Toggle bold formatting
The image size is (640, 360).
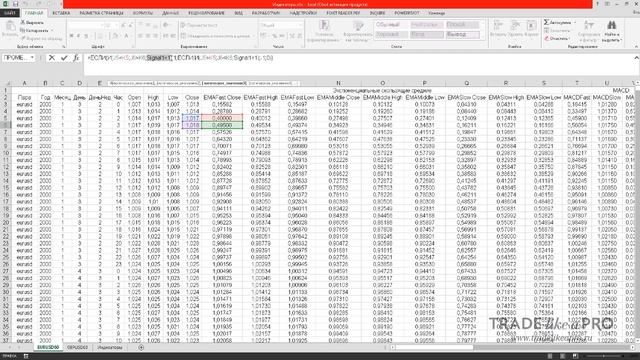point(71,36)
